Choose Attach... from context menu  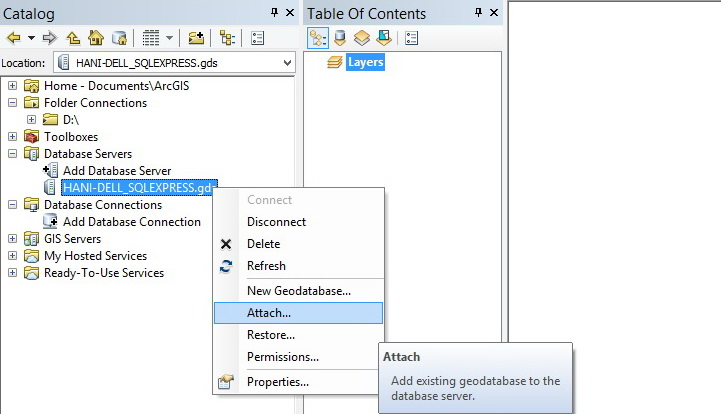pos(298,313)
